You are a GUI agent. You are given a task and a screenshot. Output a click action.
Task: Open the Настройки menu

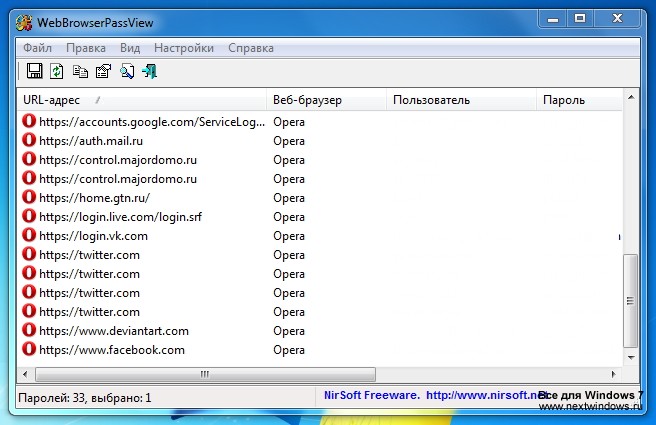click(x=184, y=48)
